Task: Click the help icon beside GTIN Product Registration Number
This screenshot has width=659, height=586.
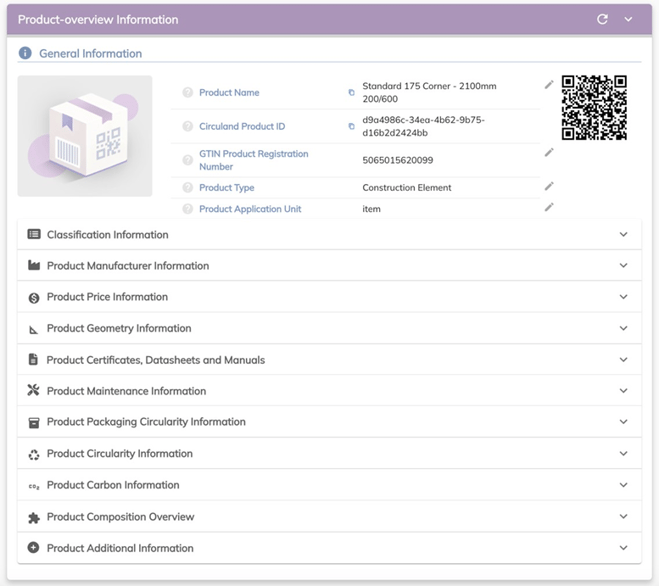Action: (187, 160)
